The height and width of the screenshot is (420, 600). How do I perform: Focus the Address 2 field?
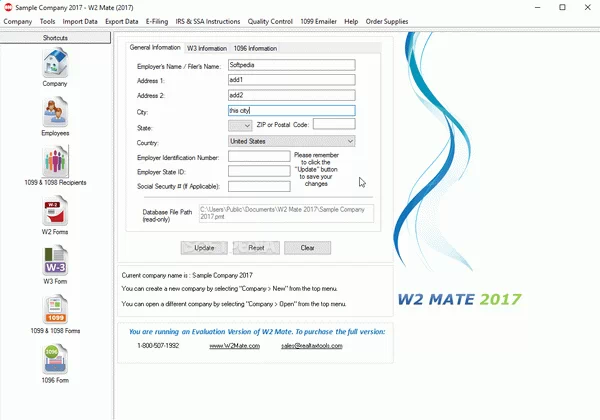pyautogui.click(x=292, y=95)
